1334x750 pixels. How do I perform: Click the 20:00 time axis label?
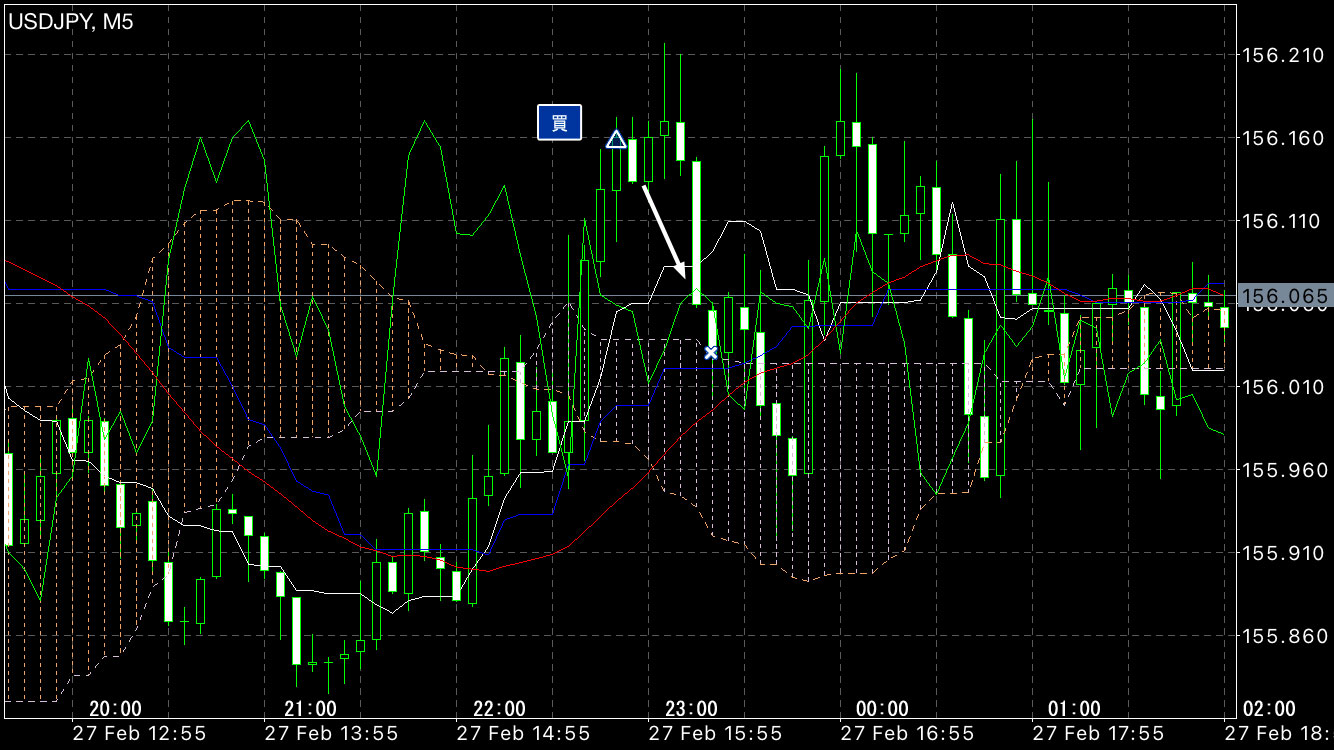[x=115, y=709]
